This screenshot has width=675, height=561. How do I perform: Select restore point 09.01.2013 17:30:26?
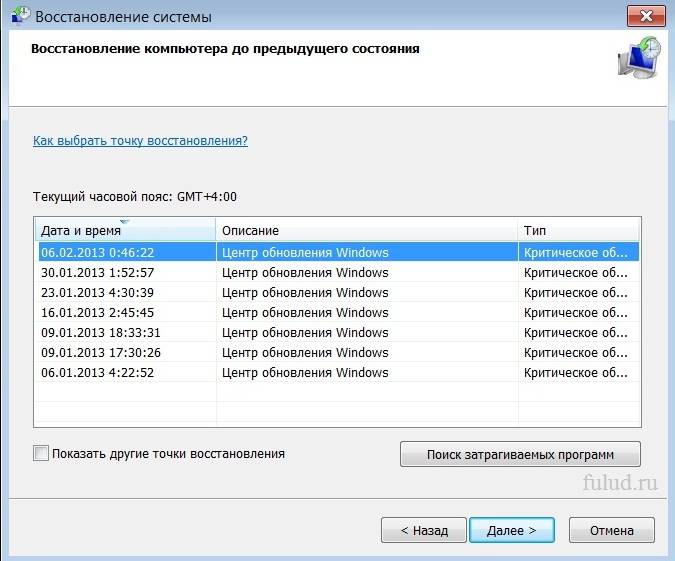pos(100,353)
